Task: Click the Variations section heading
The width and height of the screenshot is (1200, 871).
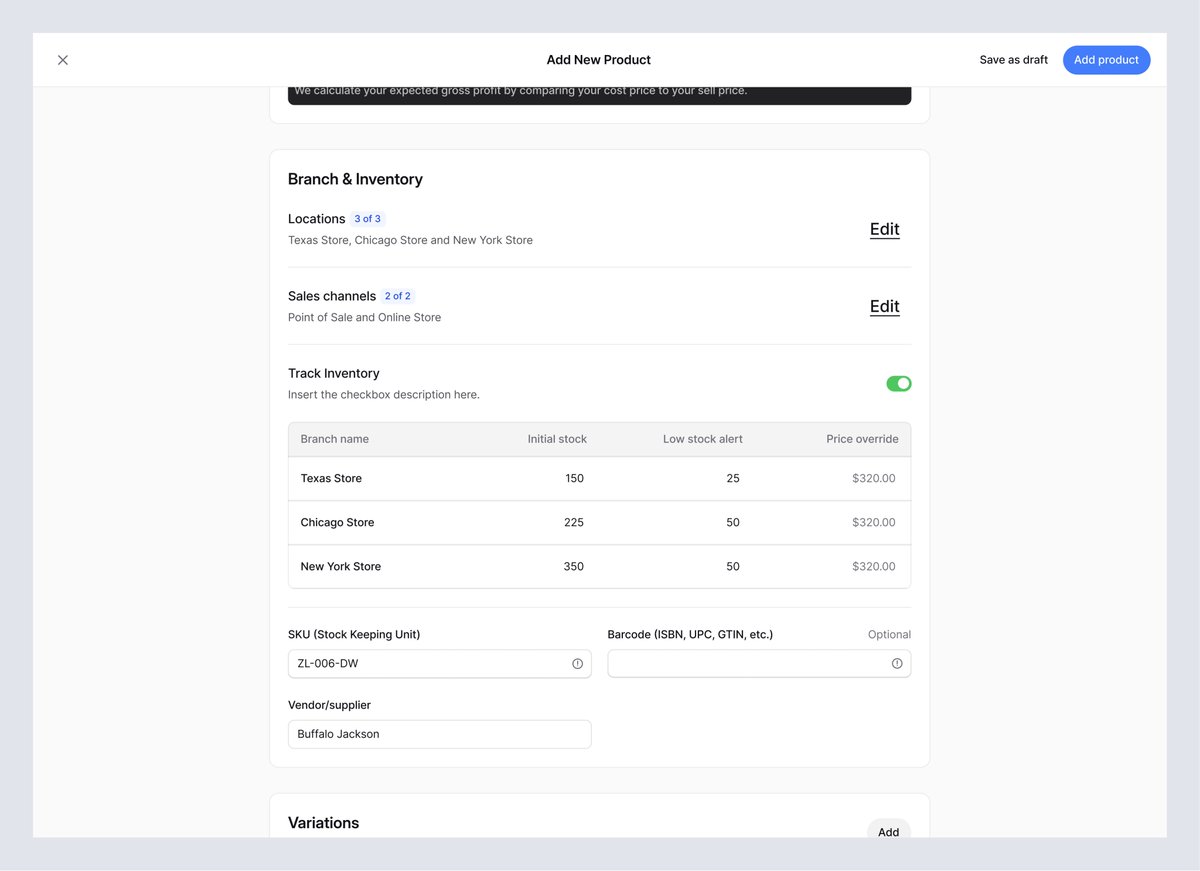Action: (323, 823)
